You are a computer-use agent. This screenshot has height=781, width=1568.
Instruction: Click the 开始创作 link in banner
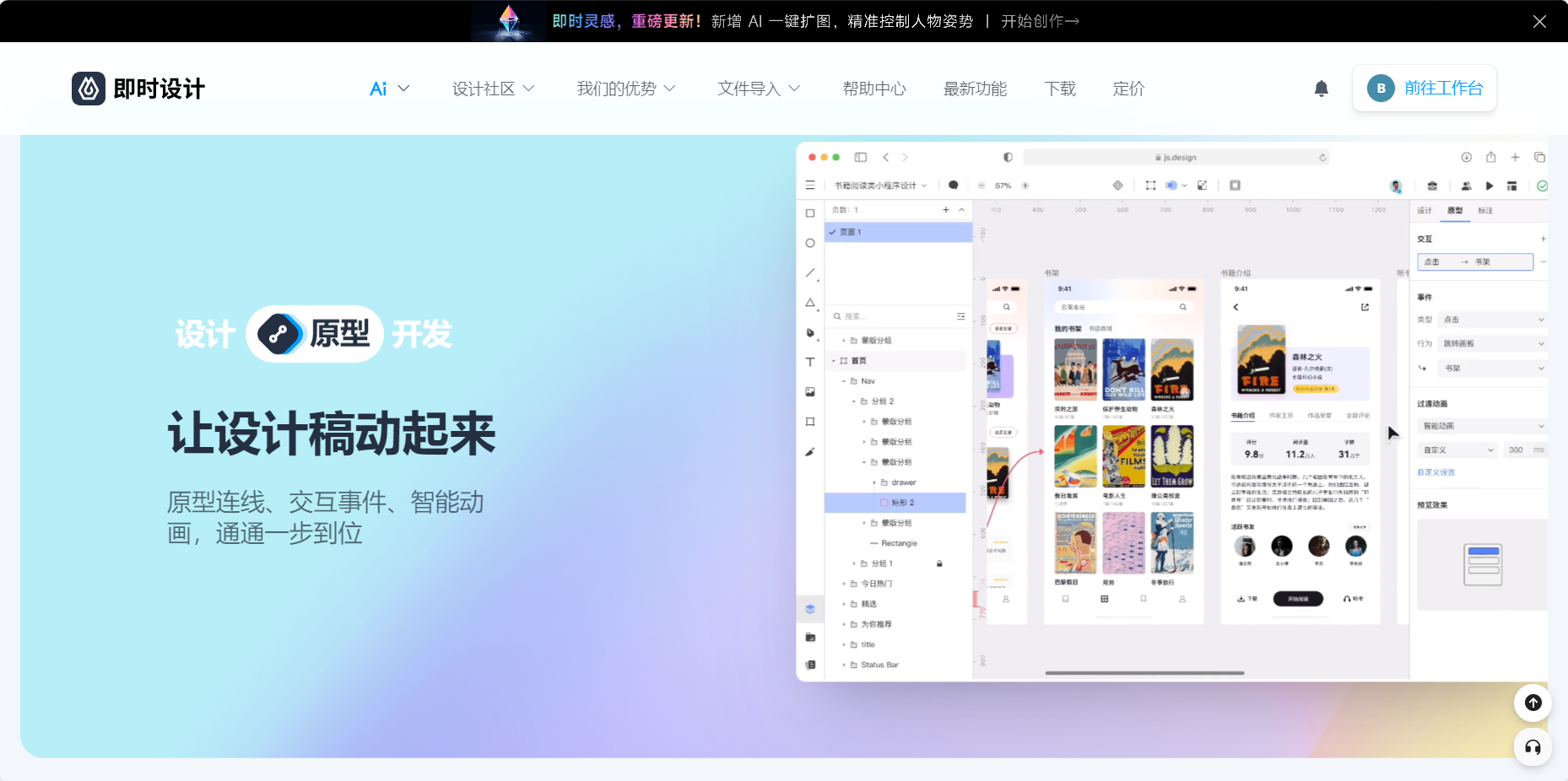pyautogui.click(x=1040, y=21)
